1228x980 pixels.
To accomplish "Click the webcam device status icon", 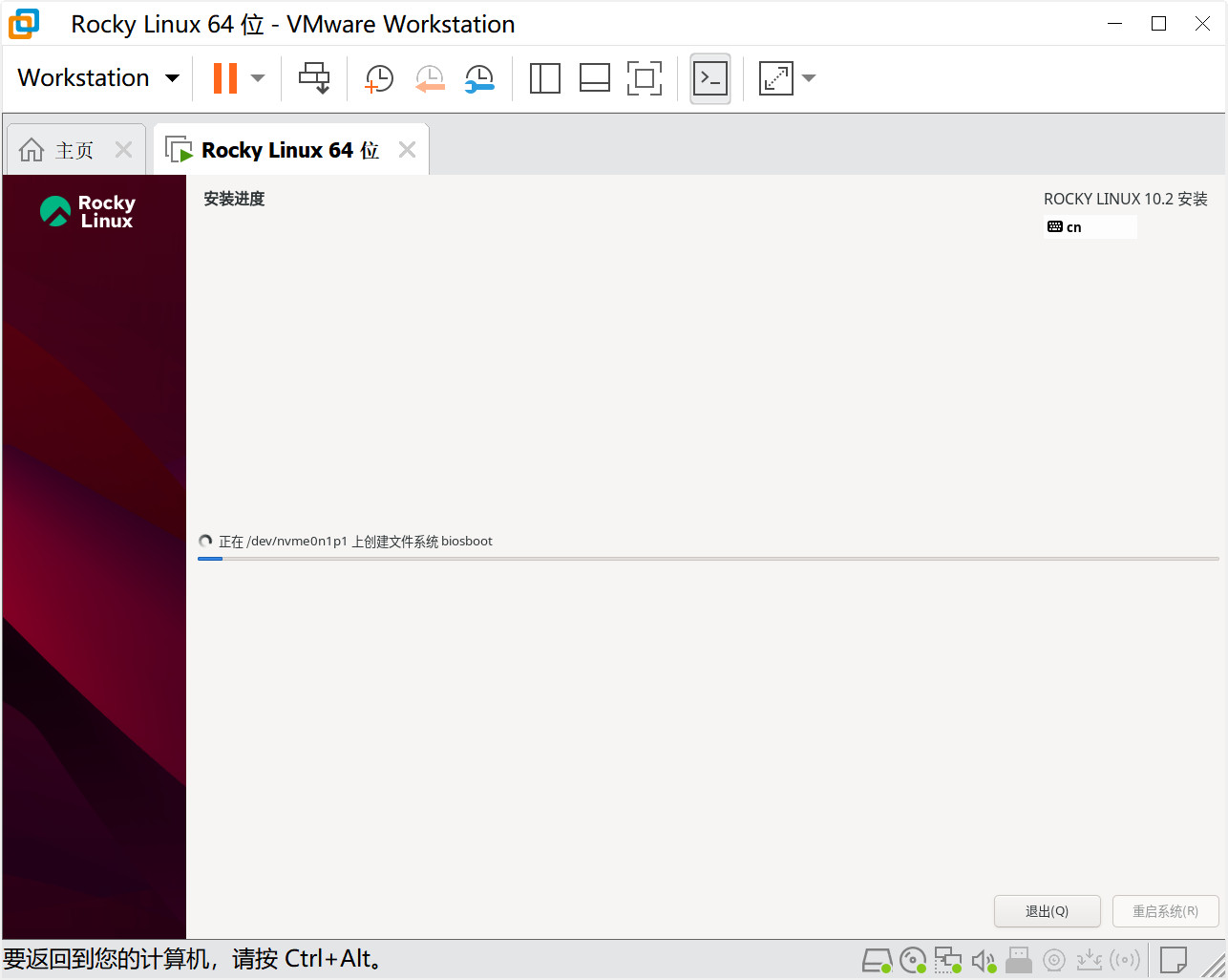I will [1054, 960].
